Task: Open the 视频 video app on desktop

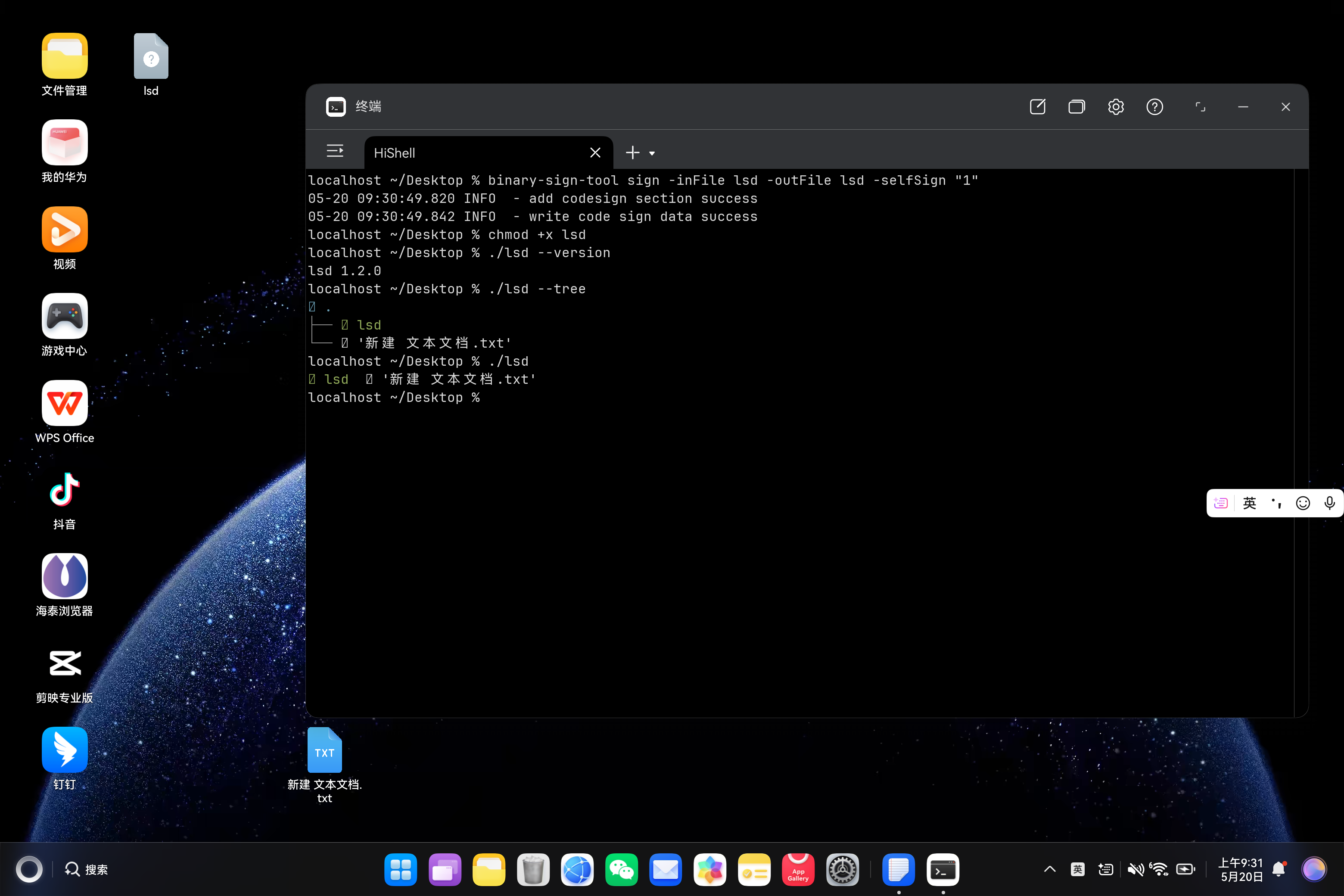Action: point(65,238)
